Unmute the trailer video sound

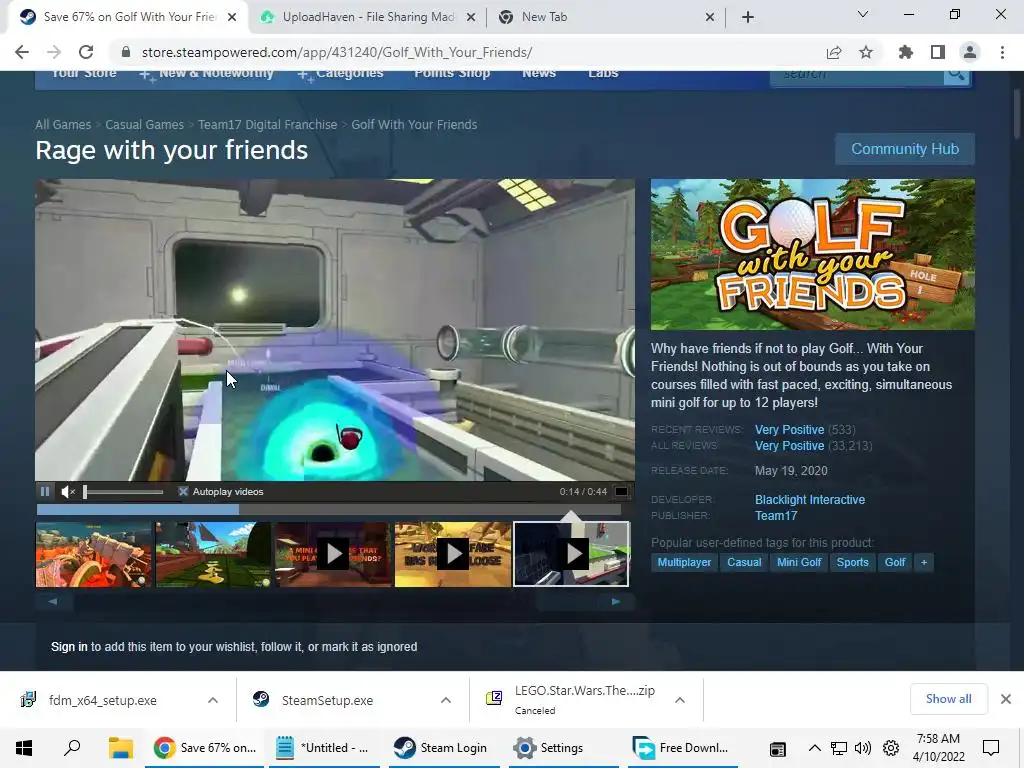(68, 492)
